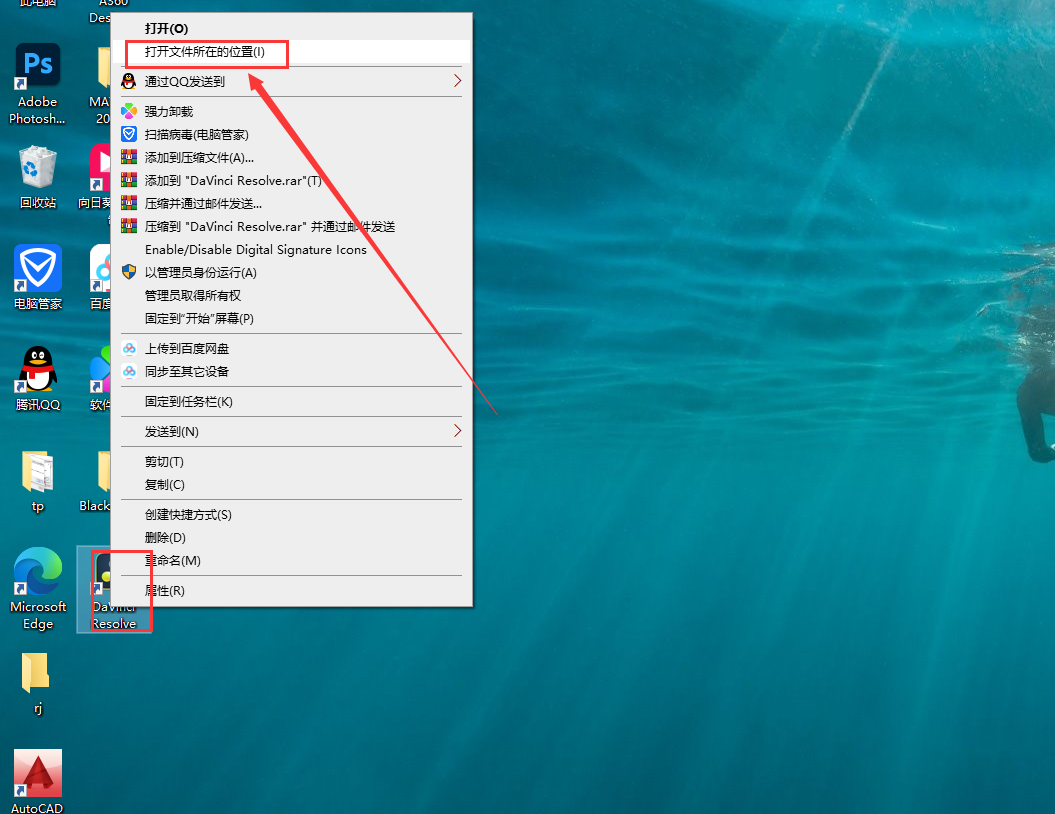1055x814 pixels.
Task: Choose 上传到百度网盘 menu entry
Action: (291, 348)
